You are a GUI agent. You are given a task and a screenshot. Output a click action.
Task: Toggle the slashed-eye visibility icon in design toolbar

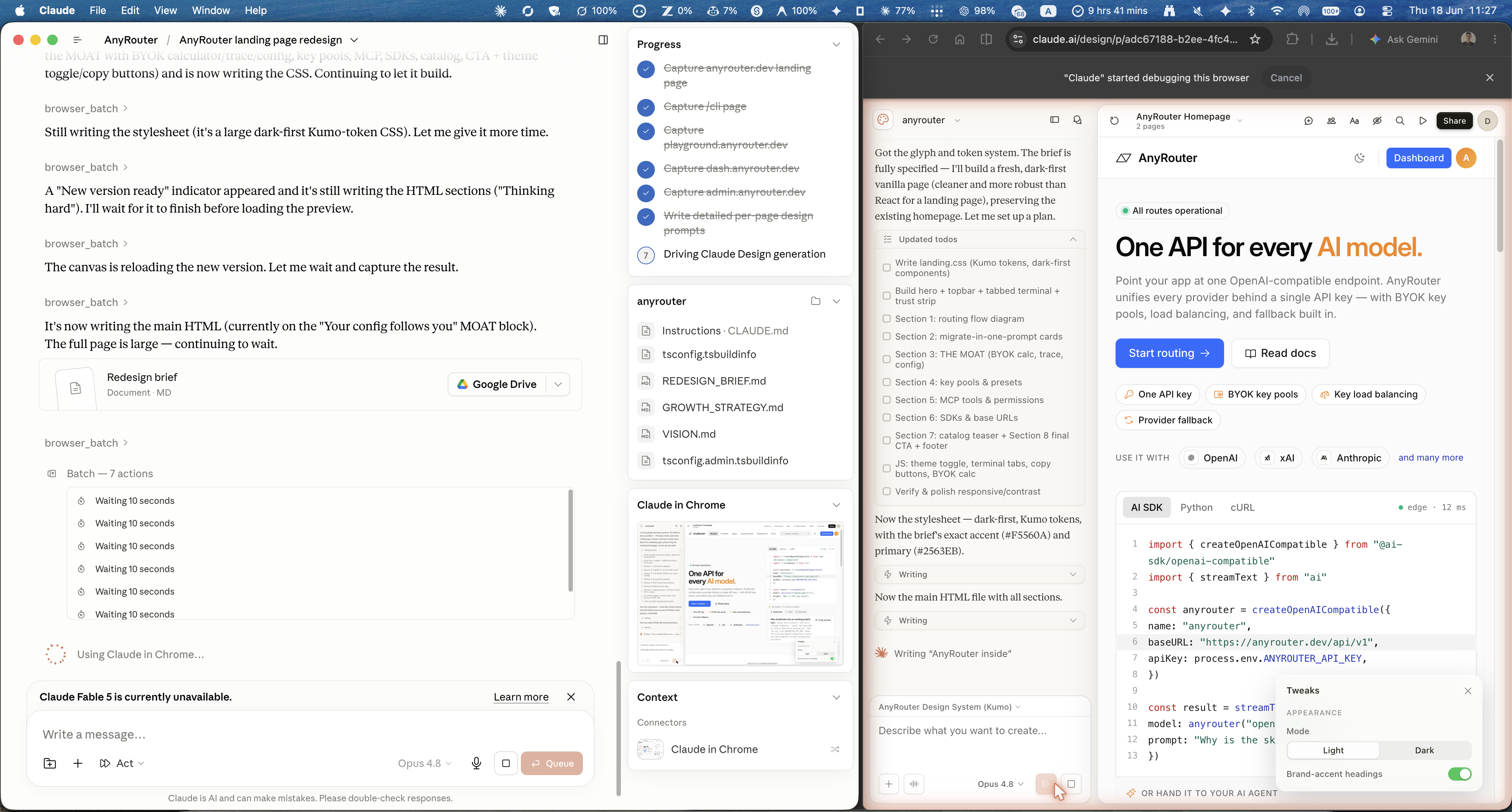click(x=1377, y=121)
